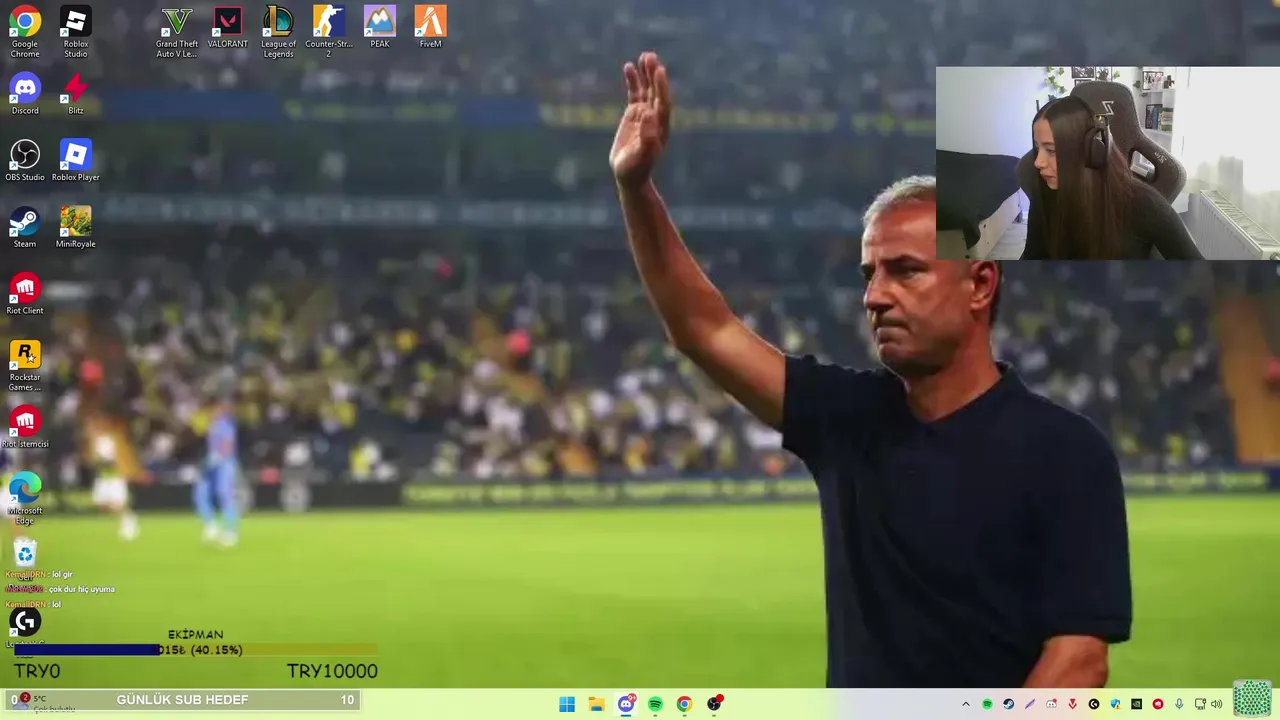Switch to Chrome on the taskbar
This screenshot has height=720, width=1280.
tap(684, 704)
